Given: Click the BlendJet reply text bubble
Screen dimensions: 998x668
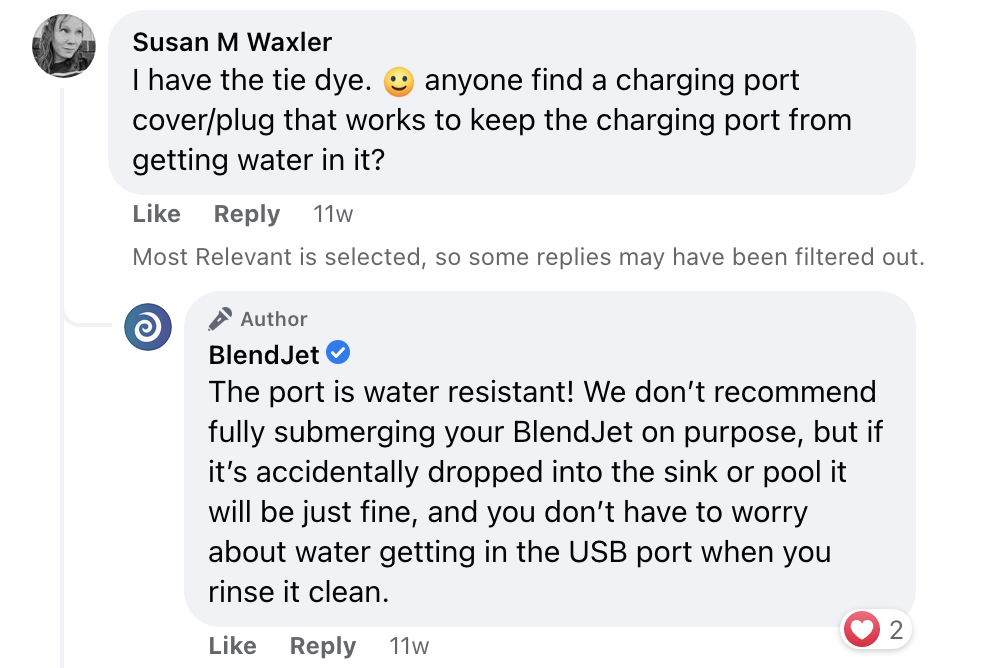Looking at the screenshot, I should (550, 459).
